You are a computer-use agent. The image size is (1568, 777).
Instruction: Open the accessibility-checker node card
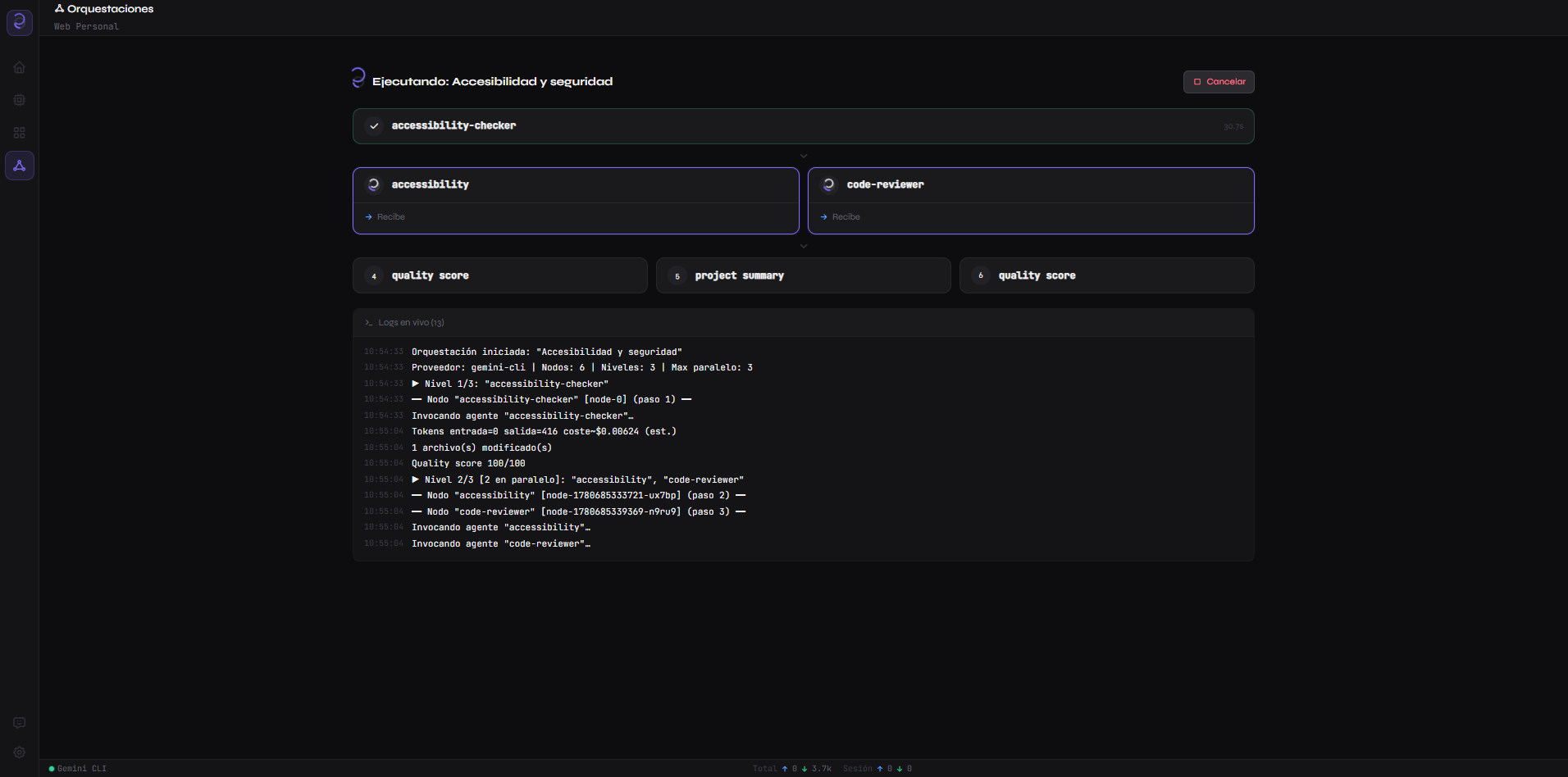coord(803,126)
